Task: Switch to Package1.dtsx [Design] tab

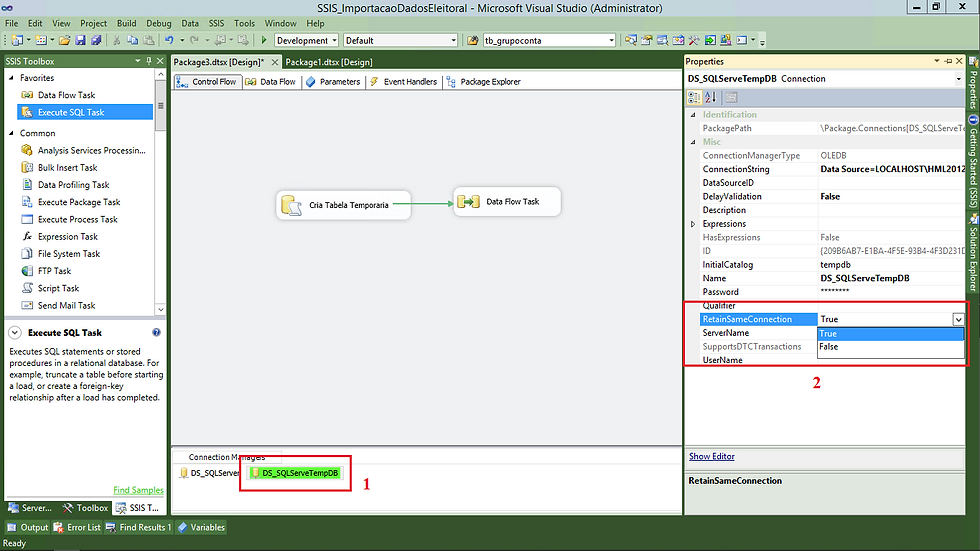Action: tap(329, 62)
